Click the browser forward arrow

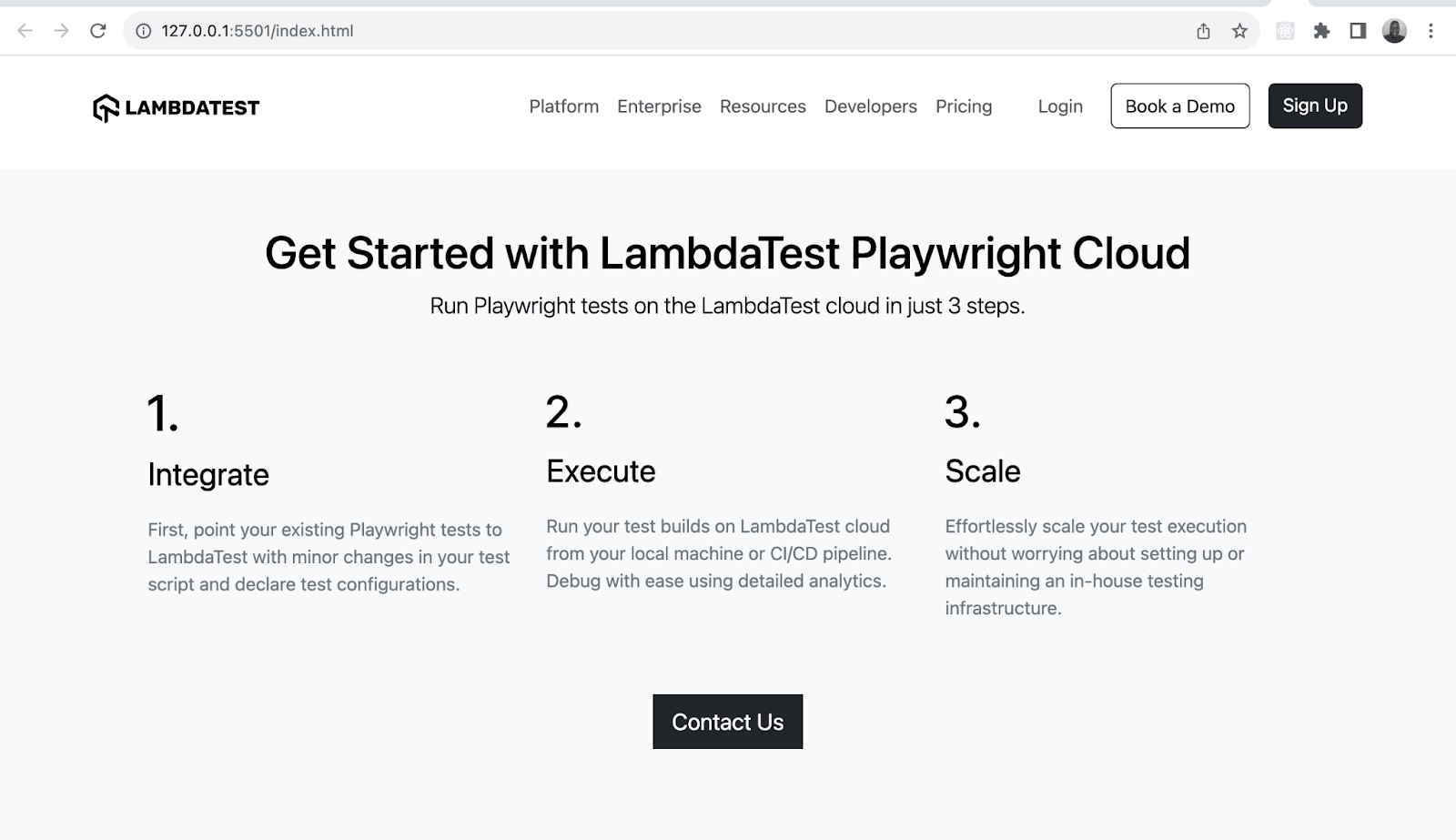coord(61,31)
